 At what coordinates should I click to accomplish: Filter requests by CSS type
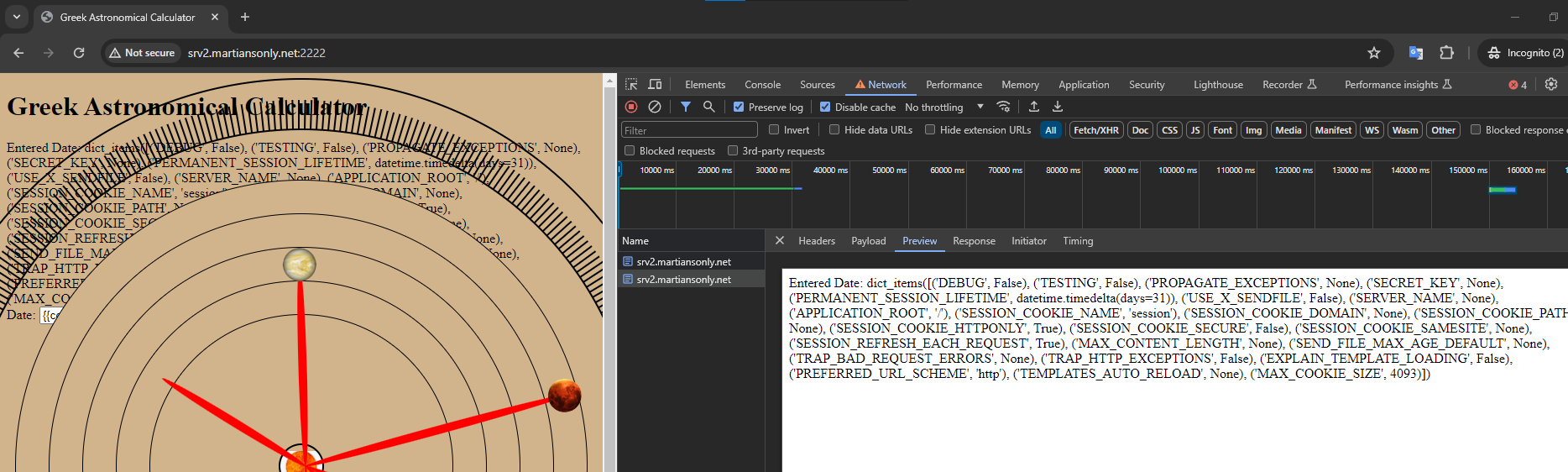(1169, 130)
